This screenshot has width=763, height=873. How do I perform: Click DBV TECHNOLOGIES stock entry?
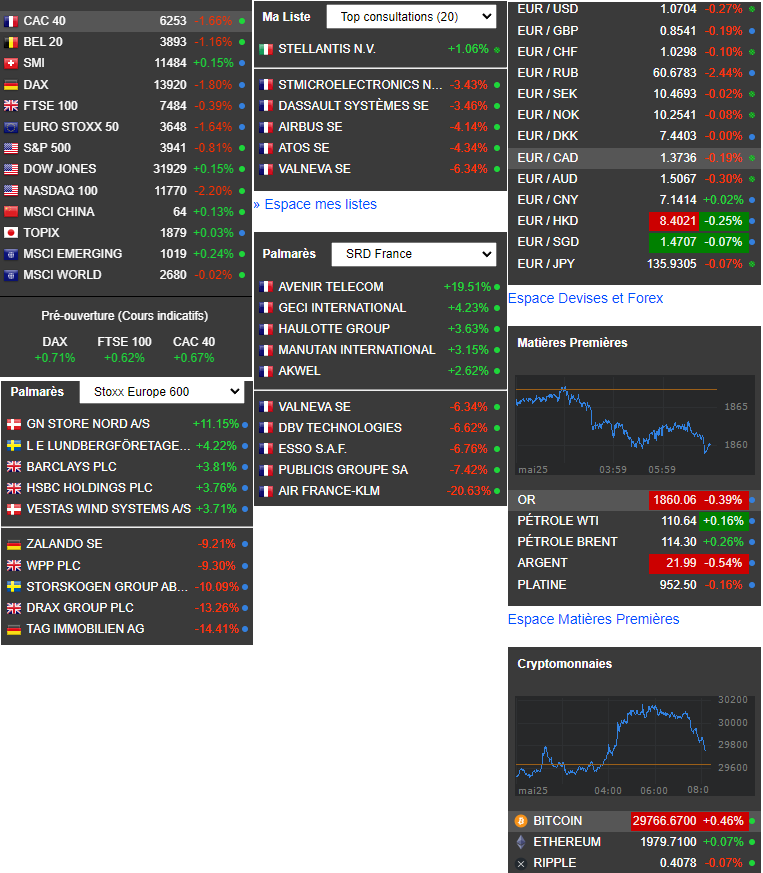coord(340,428)
